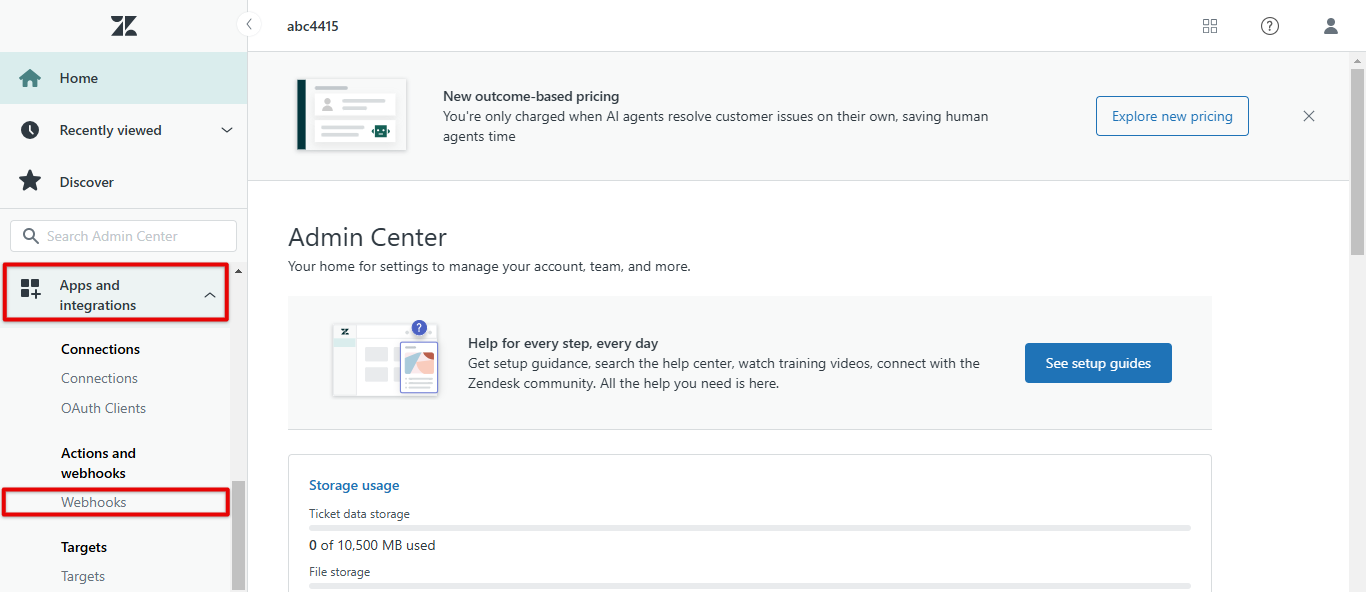Click the New outcome-based pricing title
The height and width of the screenshot is (592, 1366).
click(531, 96)
